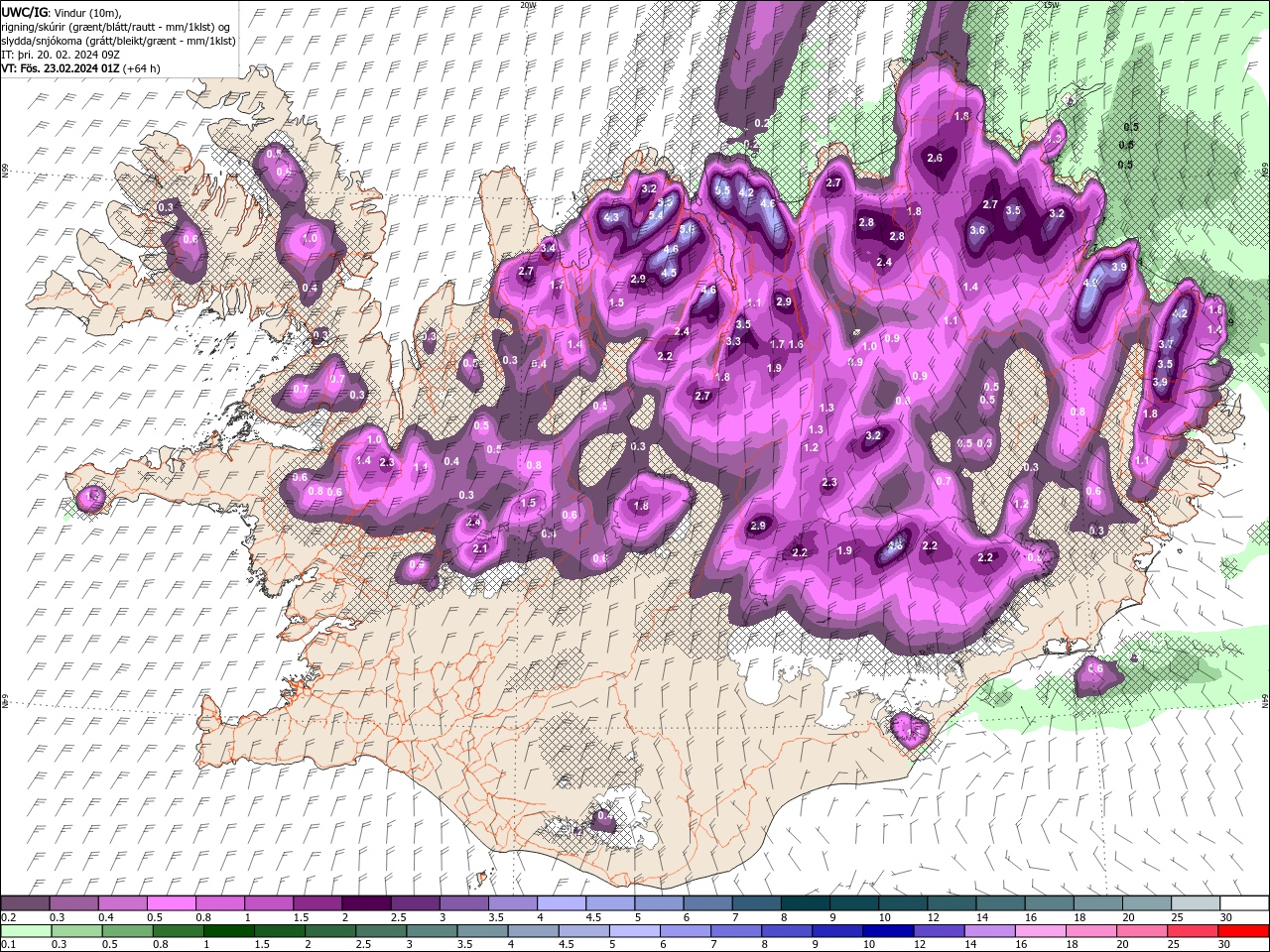This screenshot has width=1270, height=952.
Task: Click the snow swatch between 12 and 14
Action: 951,903
